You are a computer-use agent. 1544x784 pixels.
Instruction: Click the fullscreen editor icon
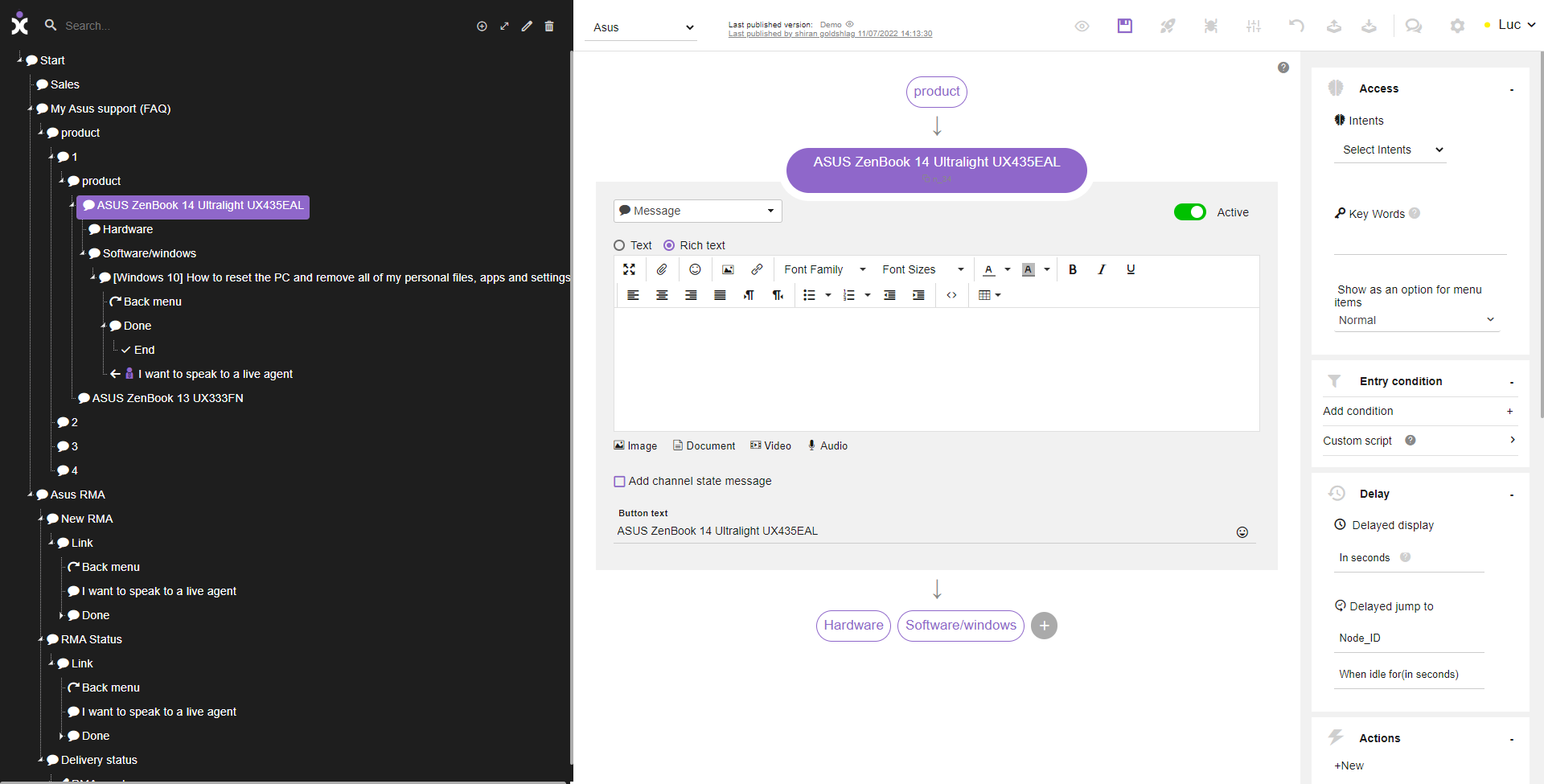click(630, 269)
